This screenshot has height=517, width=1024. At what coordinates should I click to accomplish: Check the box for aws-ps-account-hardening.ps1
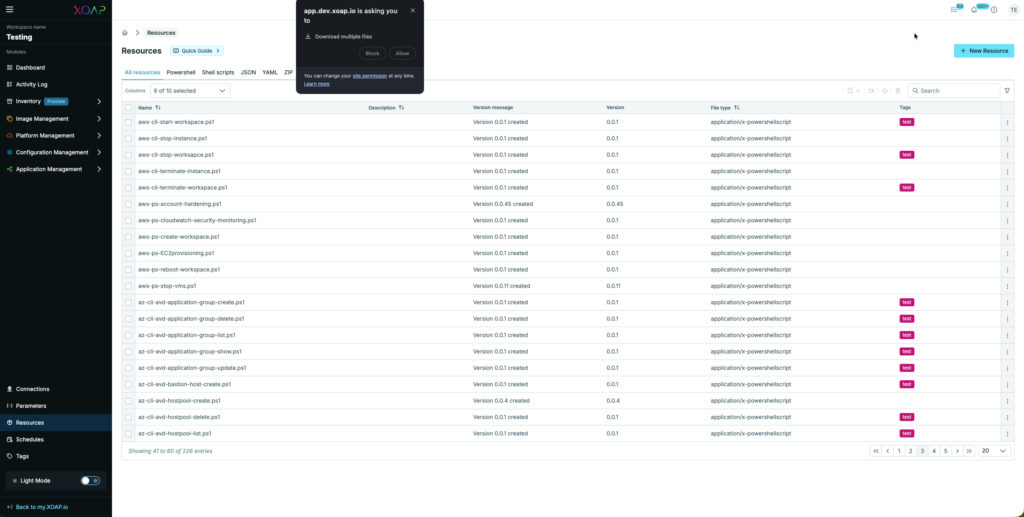click(x=128, y=204)
